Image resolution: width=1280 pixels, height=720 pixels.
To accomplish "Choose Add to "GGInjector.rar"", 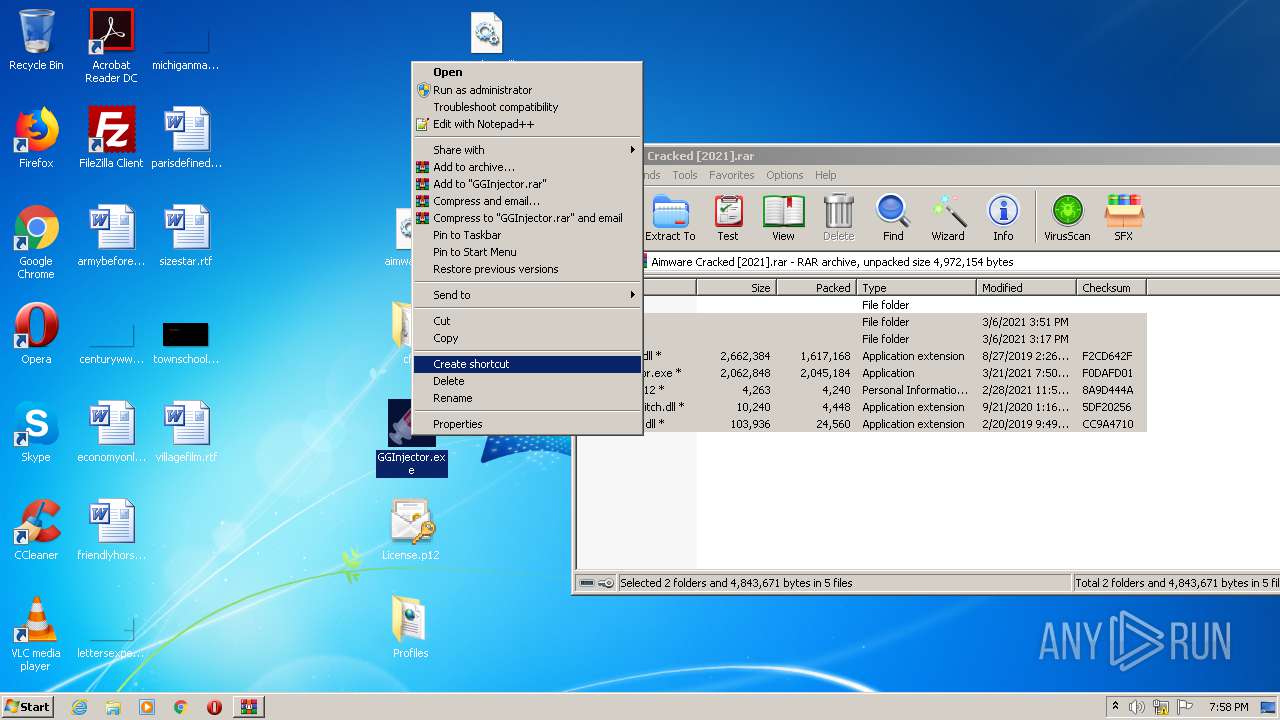I will point(527,184).
